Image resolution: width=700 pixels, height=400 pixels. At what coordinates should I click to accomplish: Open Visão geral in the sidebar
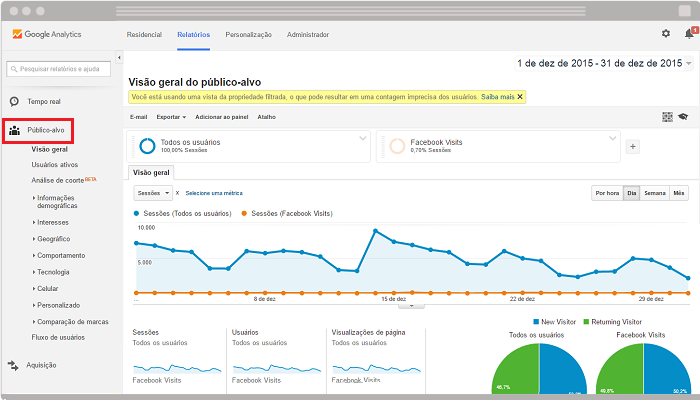(50, 149)
